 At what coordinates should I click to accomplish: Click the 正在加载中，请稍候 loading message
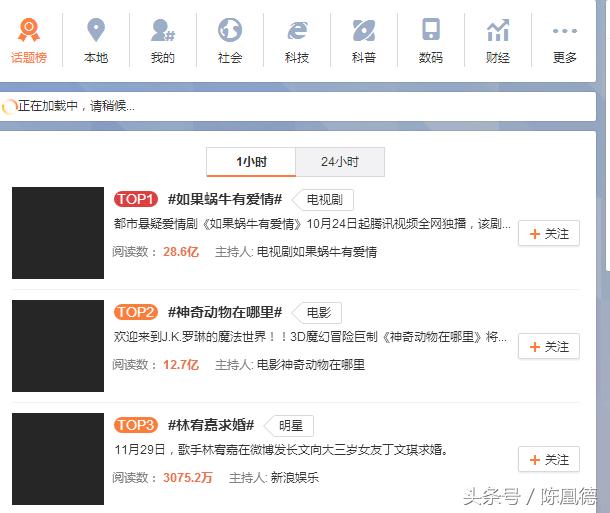76,106
